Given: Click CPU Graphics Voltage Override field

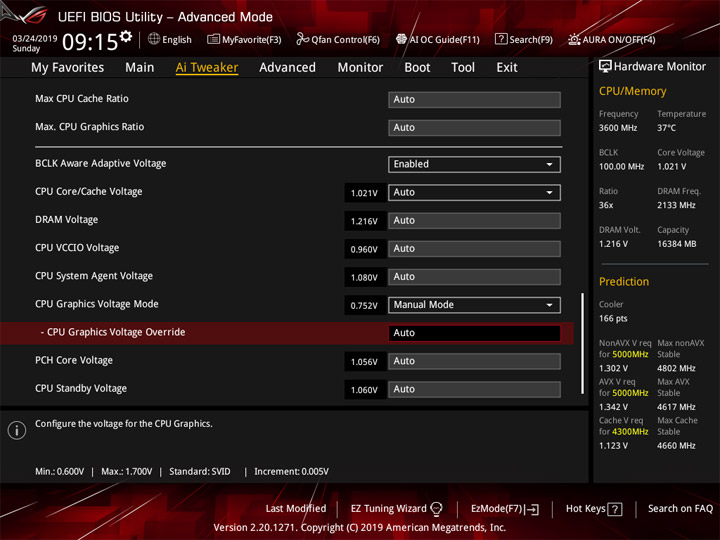Looking at the screenshot, I should [x=474, y=333].
